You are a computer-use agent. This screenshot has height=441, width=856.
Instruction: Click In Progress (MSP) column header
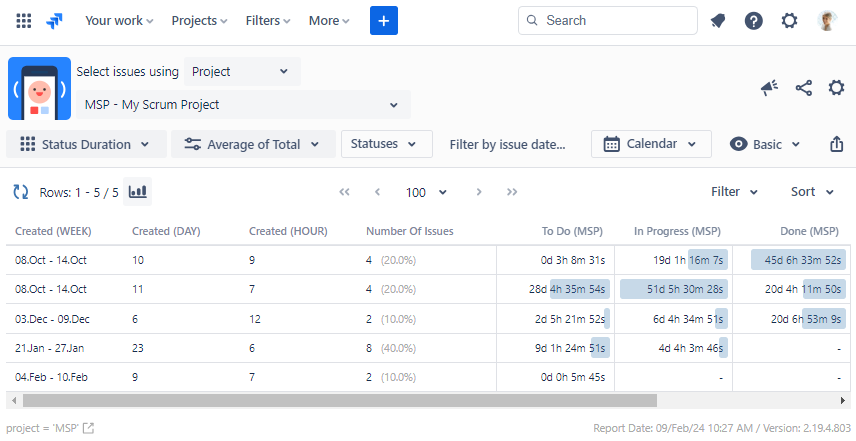pos(677,231)
